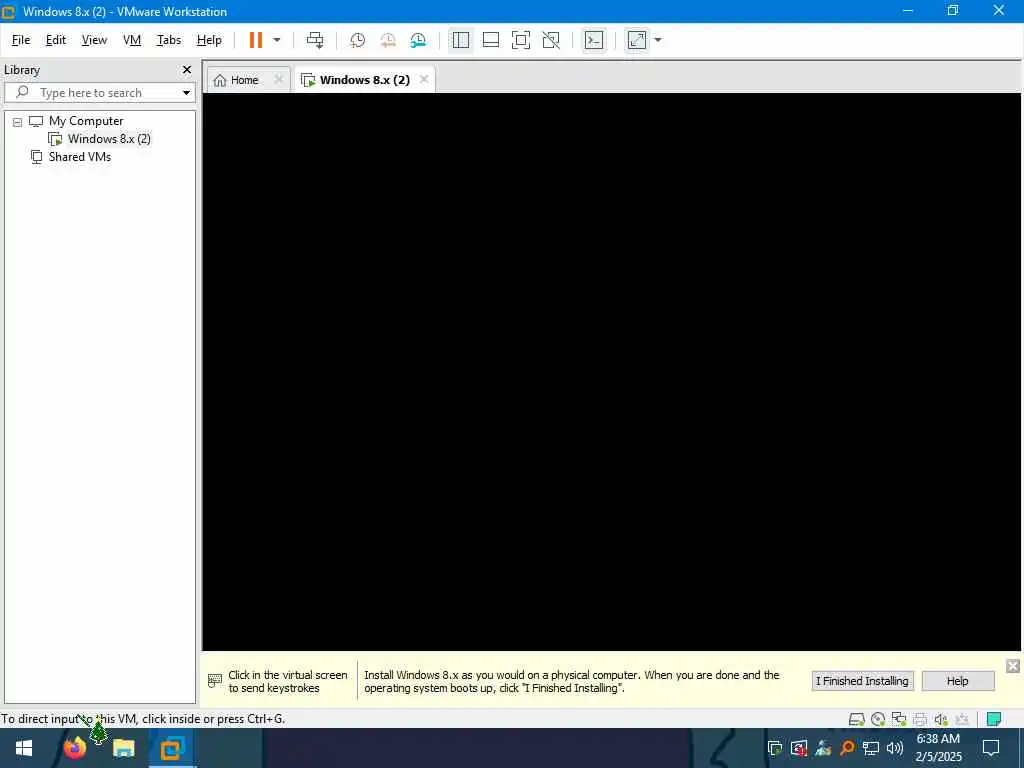Screen dimensions: 1024x768
Task: Open the taskbar clock and date
Action: pyautogui.click(x=938, y=748)
